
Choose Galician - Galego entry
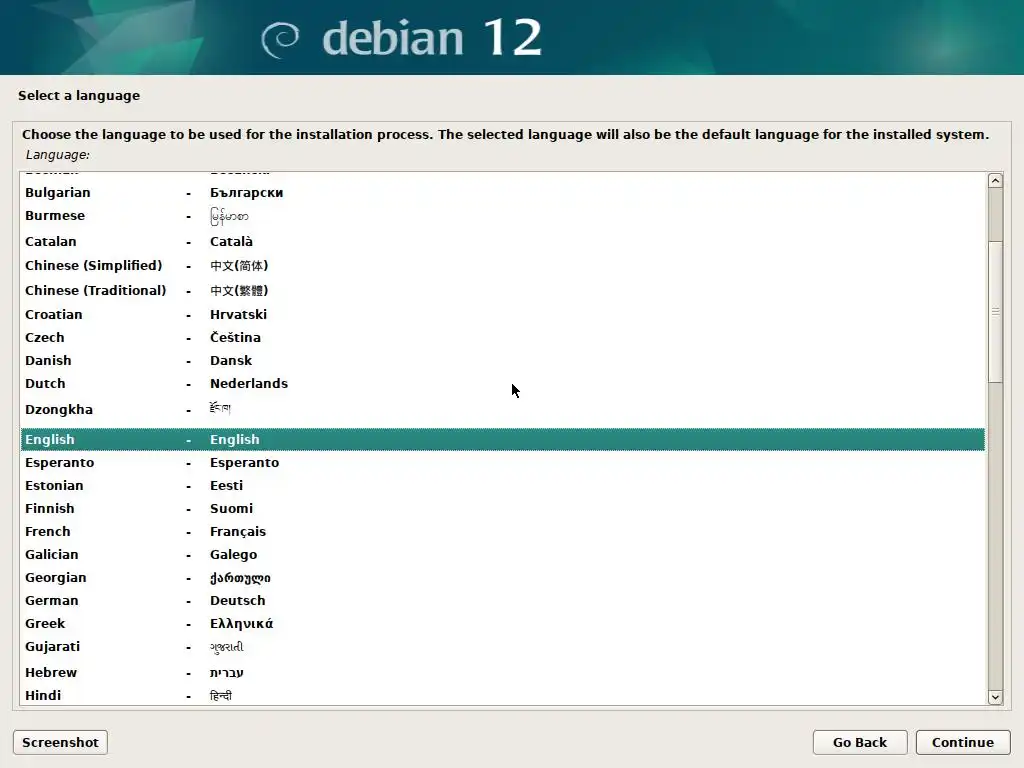(502, 554)
